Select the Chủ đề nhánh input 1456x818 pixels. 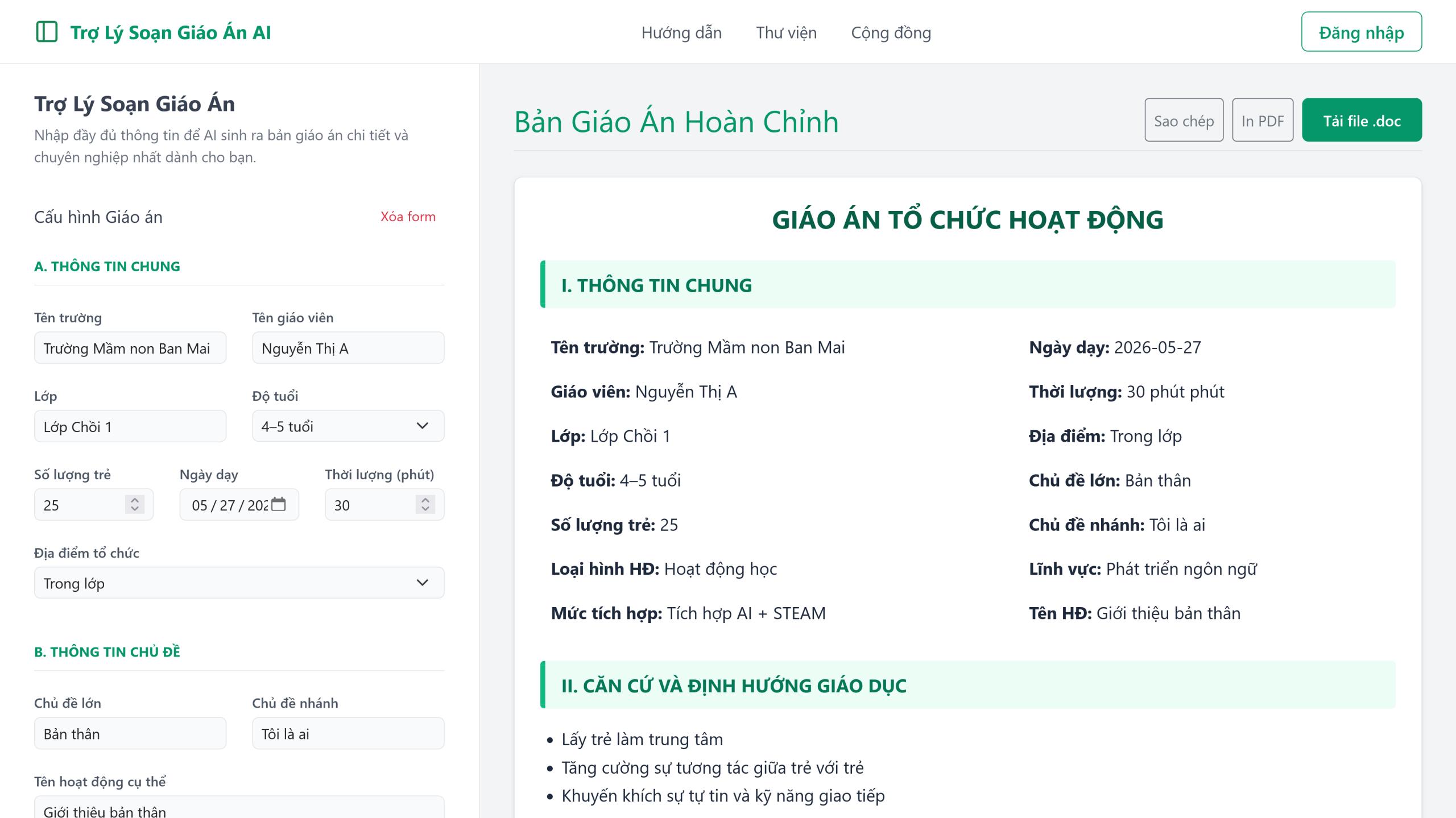(x=348, y=733)
